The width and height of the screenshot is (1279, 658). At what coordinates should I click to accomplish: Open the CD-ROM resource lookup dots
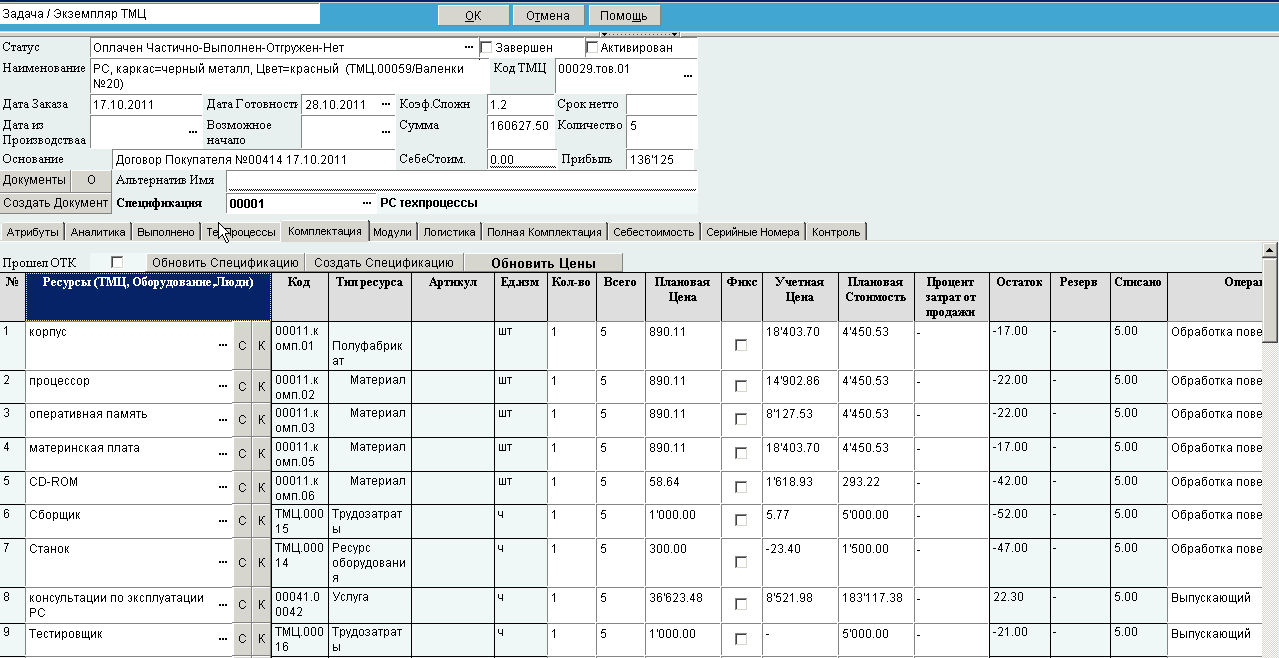pyautogui.click(x=223, y=488)
